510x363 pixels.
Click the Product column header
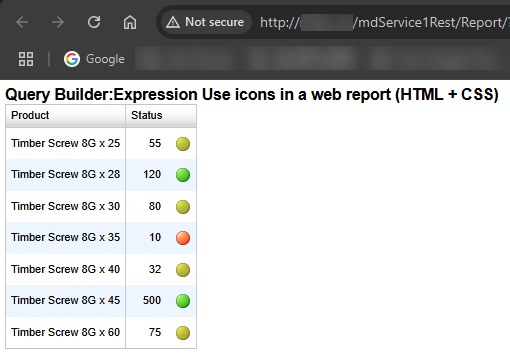pos(65,116)
